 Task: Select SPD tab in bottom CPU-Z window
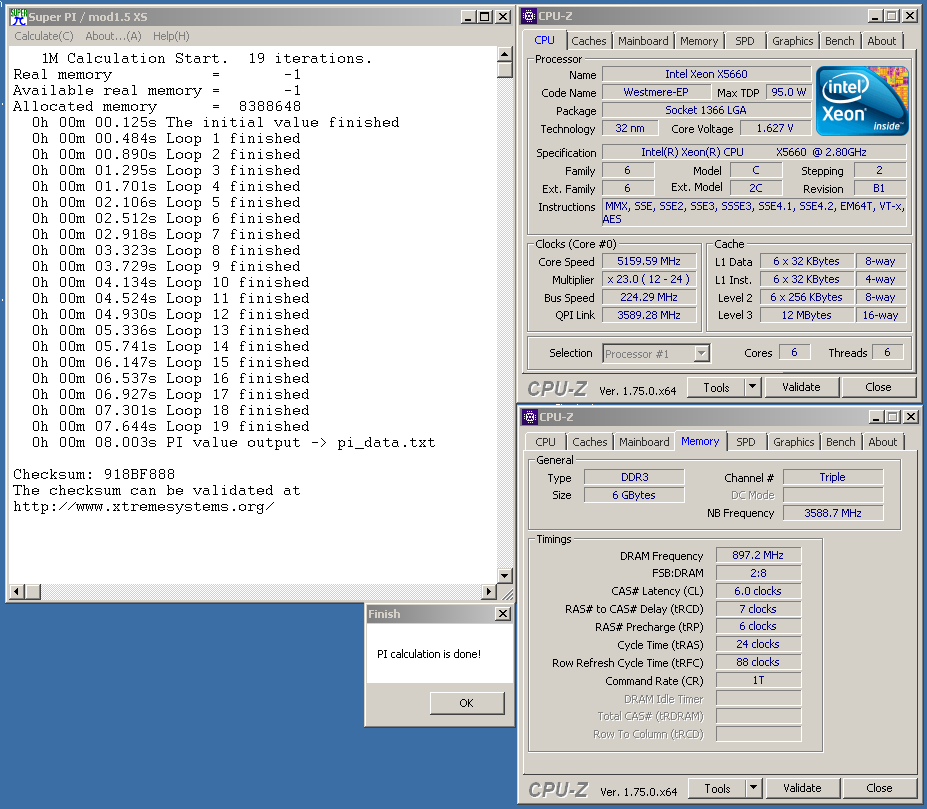pyautogui.click(x=746, y=442)
